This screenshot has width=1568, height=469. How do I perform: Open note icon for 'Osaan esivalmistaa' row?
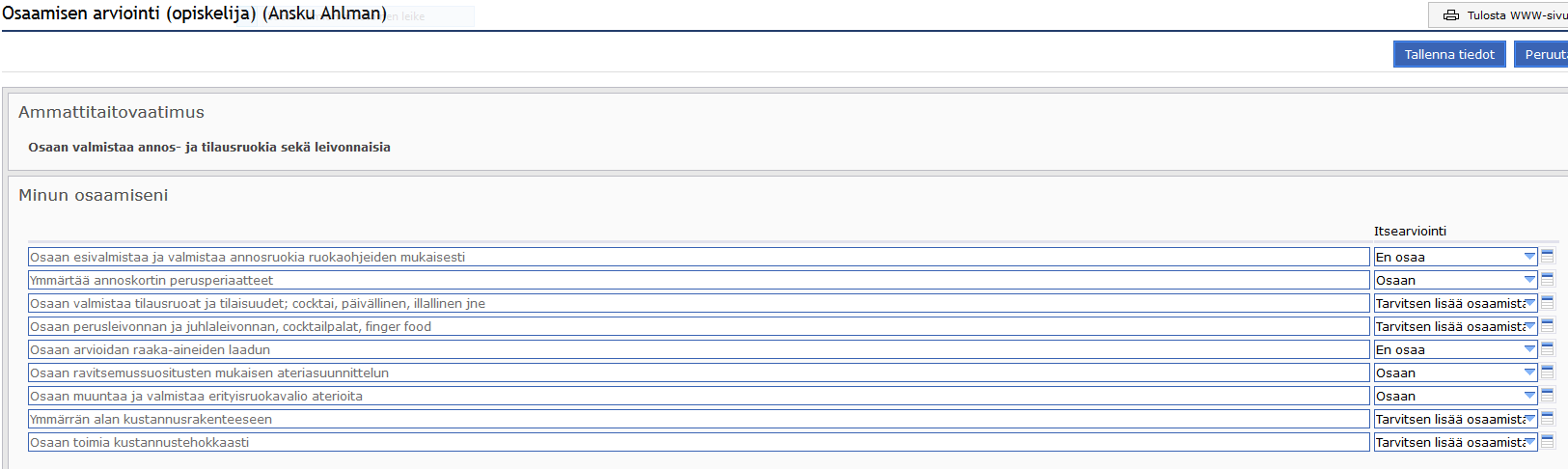(1548, 256)
